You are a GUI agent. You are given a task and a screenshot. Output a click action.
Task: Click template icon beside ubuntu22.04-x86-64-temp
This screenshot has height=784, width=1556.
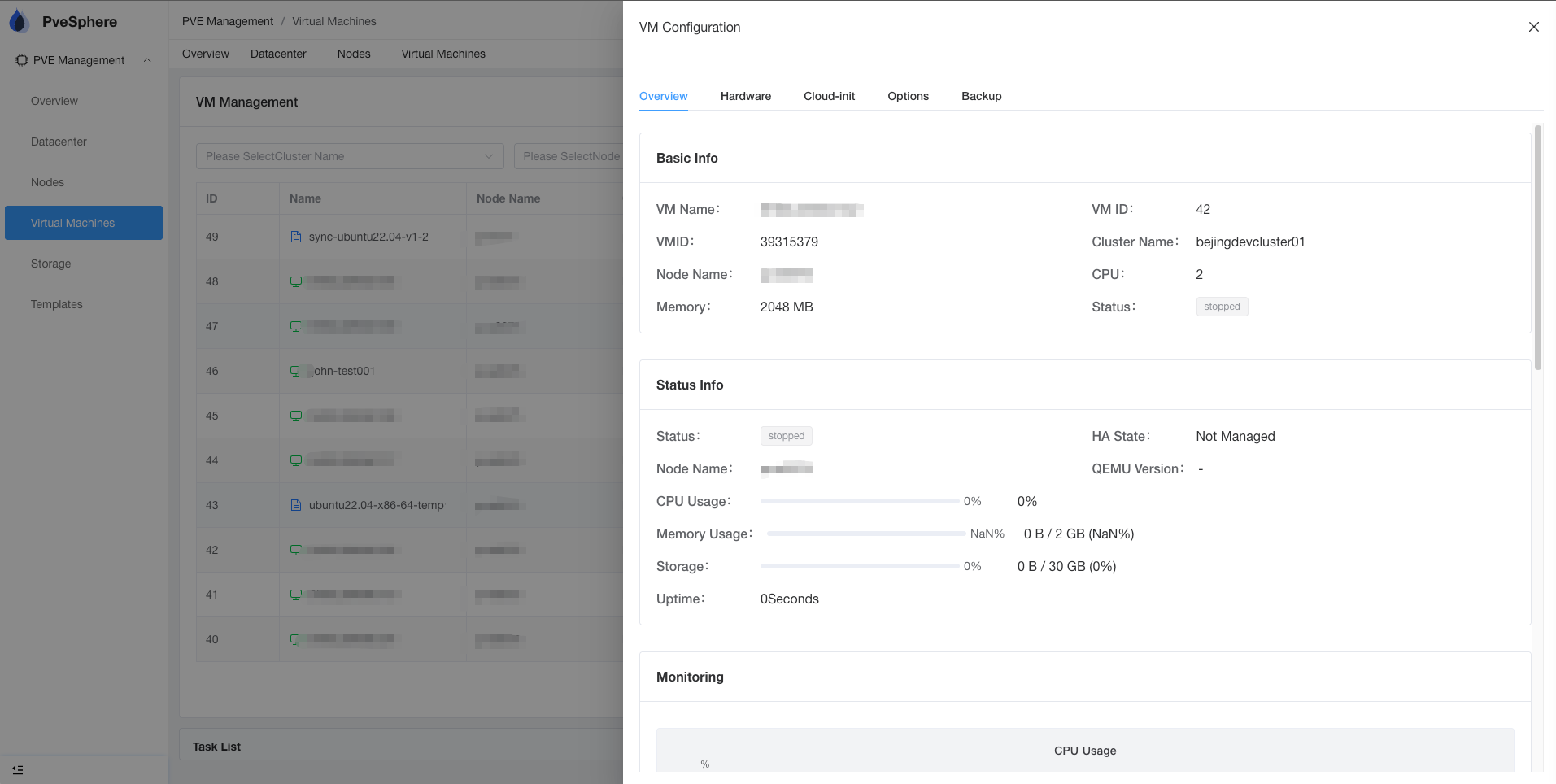[x=296, y=505]
